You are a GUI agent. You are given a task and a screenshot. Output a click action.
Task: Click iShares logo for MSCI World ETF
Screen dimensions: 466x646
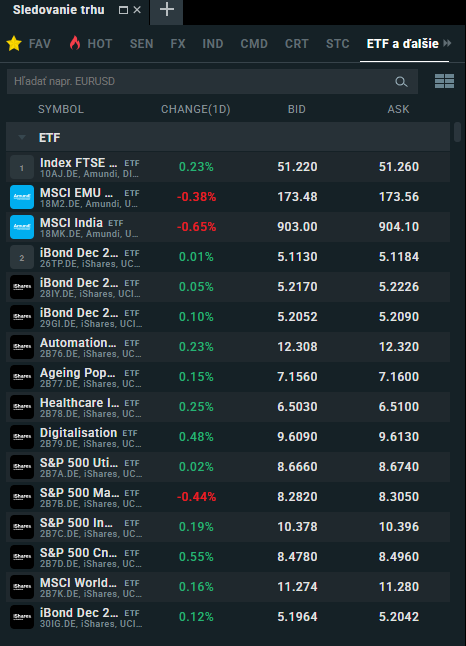(22, 587)
